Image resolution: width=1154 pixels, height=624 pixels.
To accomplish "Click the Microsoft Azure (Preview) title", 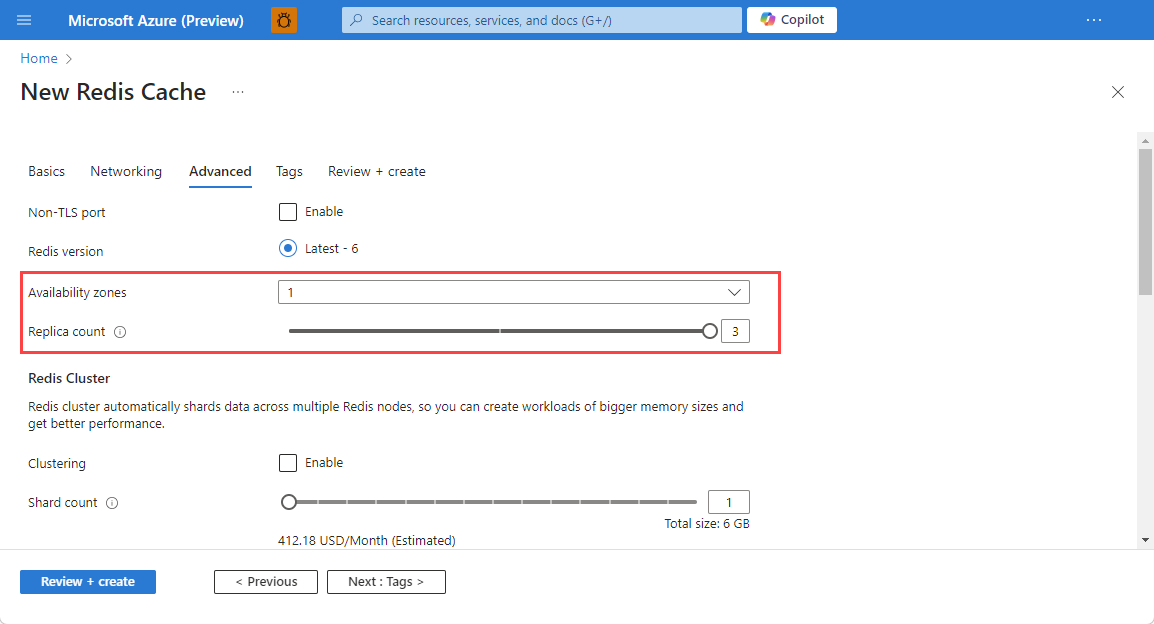I will (156, 21).
